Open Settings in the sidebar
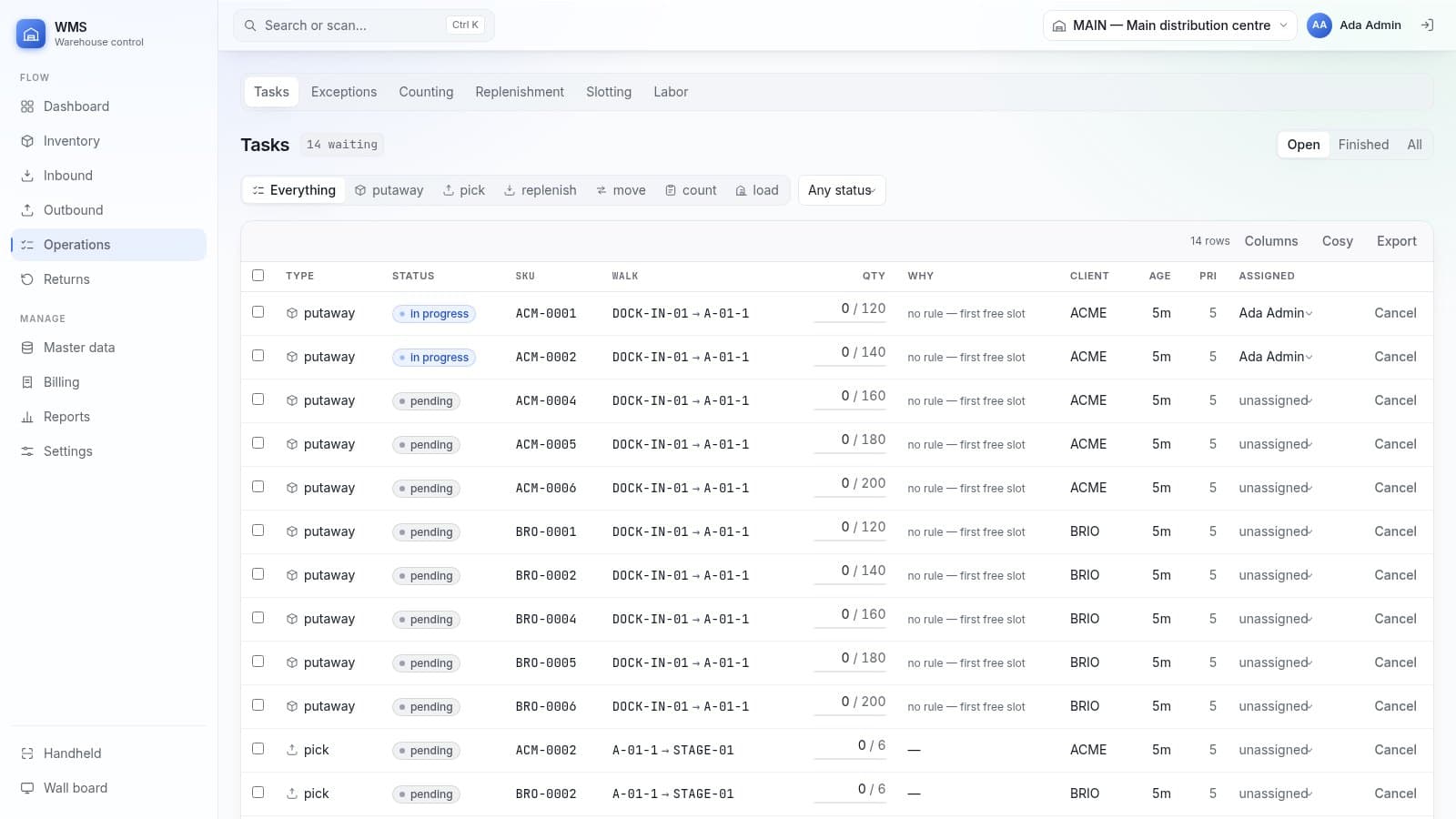The height and width of the screenshot is (819, 1456). [x=108, y=451]
